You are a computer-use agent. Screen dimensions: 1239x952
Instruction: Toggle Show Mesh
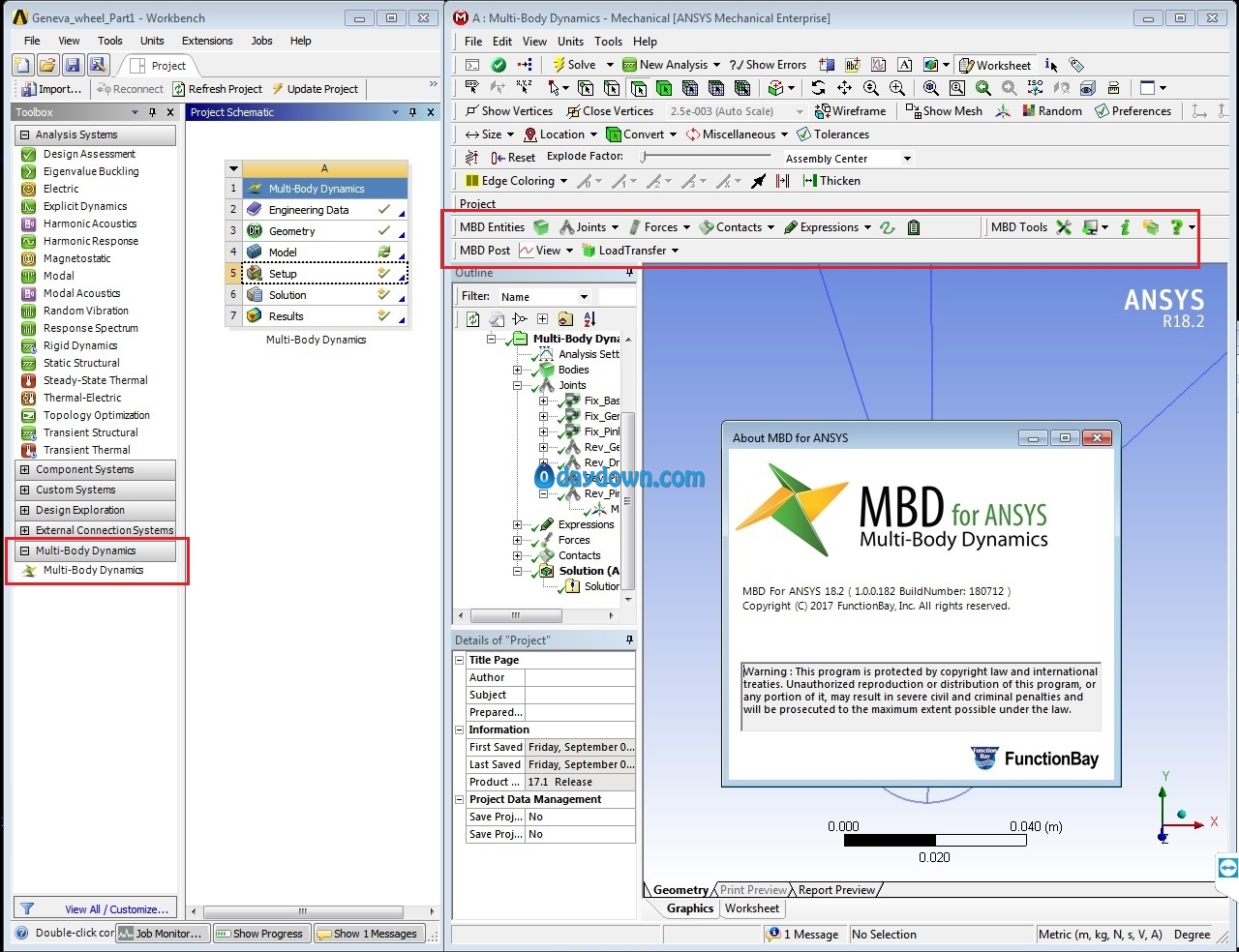click(944, 111)
